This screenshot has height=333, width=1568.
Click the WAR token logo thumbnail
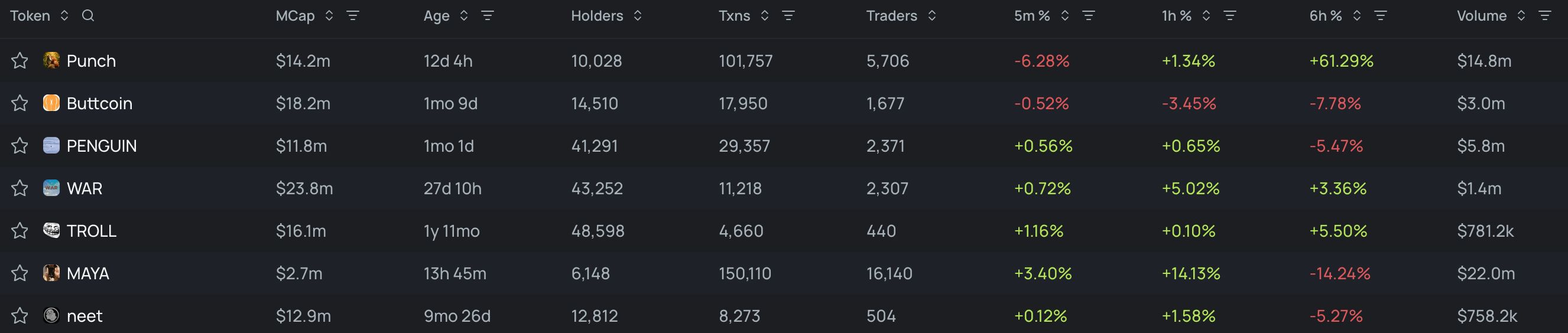(51, 188)
